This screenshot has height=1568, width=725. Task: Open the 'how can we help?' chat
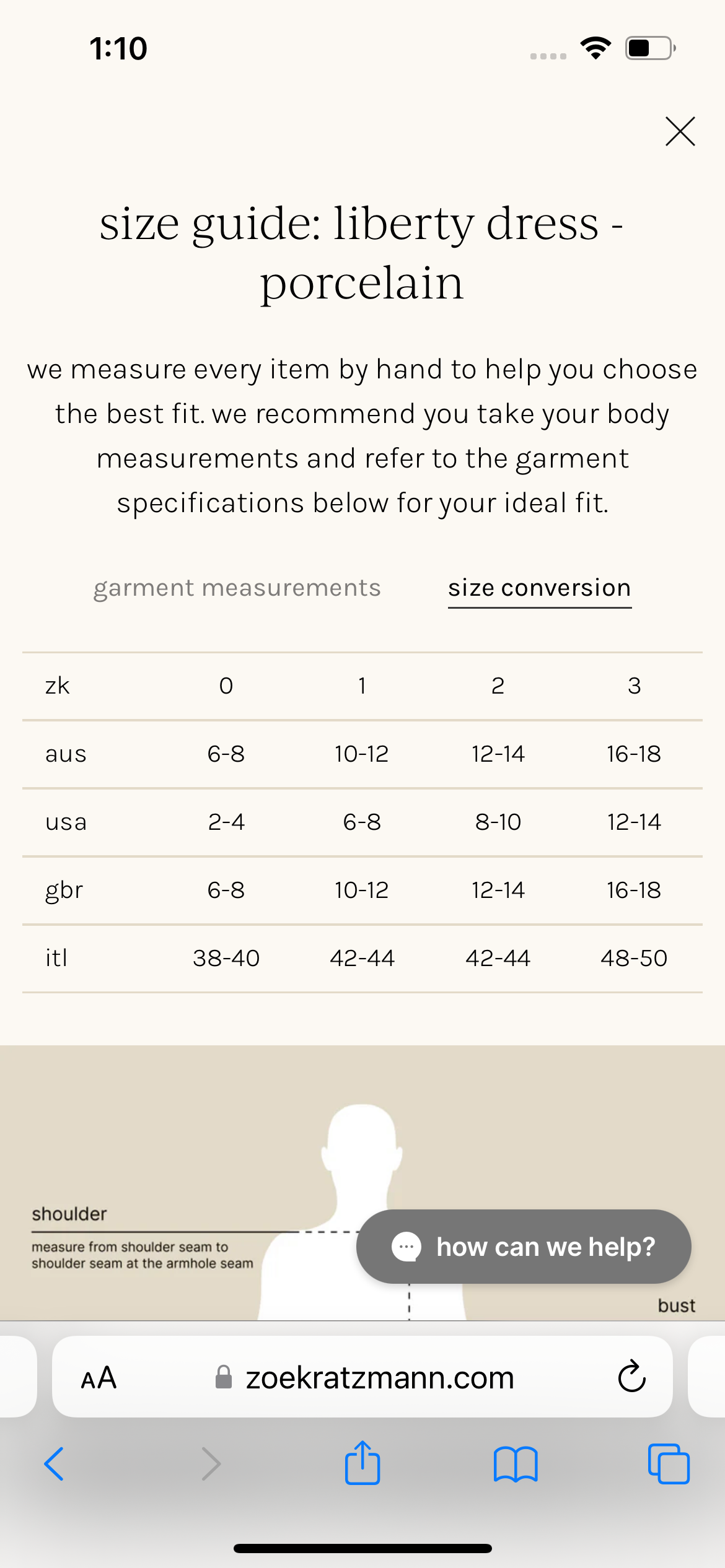coord(524,1247)
